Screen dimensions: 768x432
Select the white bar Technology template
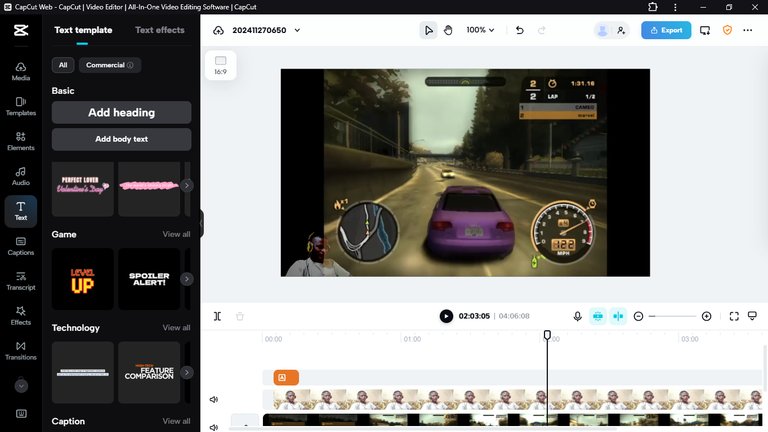coord(83,373)
